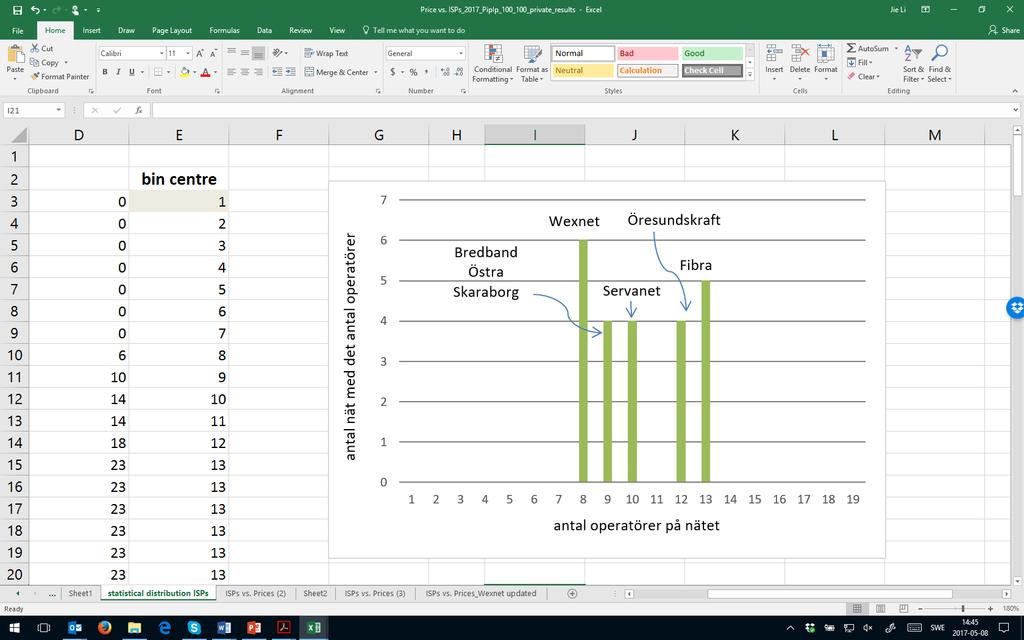Screen dimensions: 1024x640
Task: Switch to Page Break Preview view
Action: point(903,608)
